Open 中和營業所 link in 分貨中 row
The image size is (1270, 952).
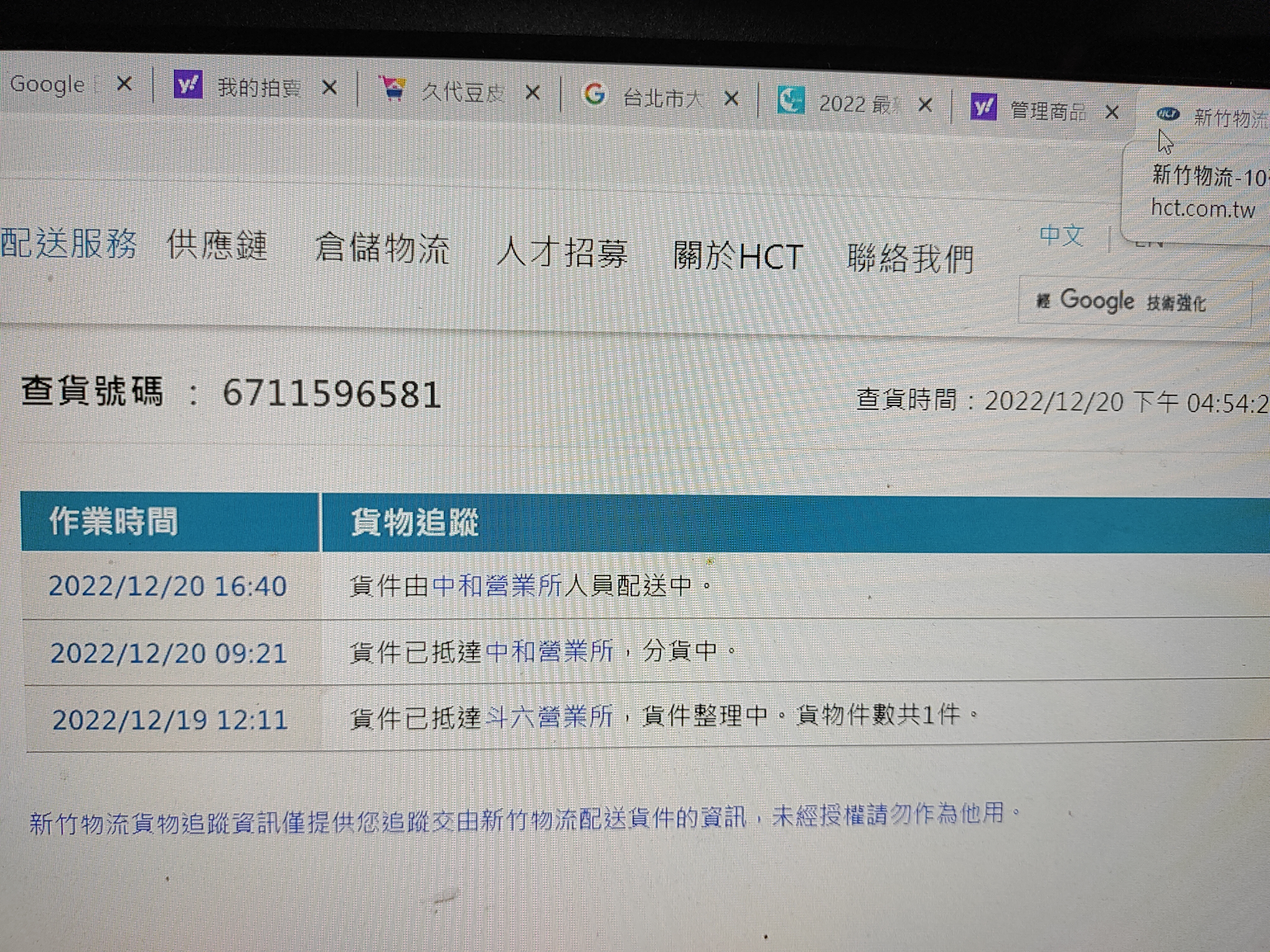(550, 651)
